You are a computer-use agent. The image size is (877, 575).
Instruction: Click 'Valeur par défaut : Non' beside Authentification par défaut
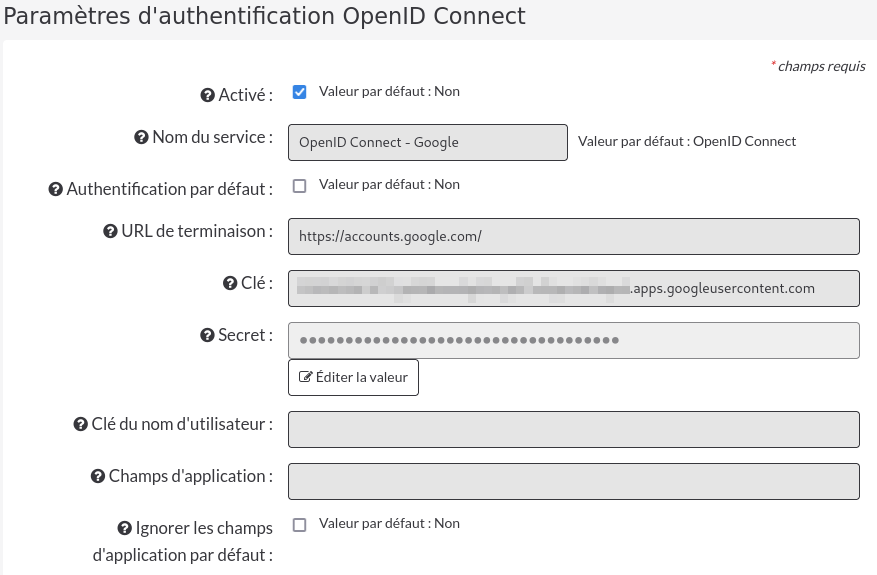[x=389, y=185]
